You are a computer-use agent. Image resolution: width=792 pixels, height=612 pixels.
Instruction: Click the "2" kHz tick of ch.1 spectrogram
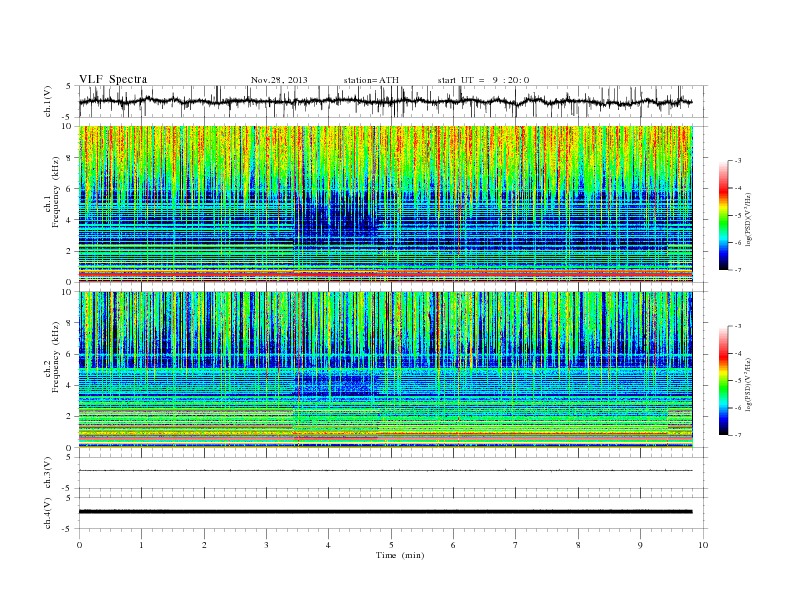click(x=69, y=251)
